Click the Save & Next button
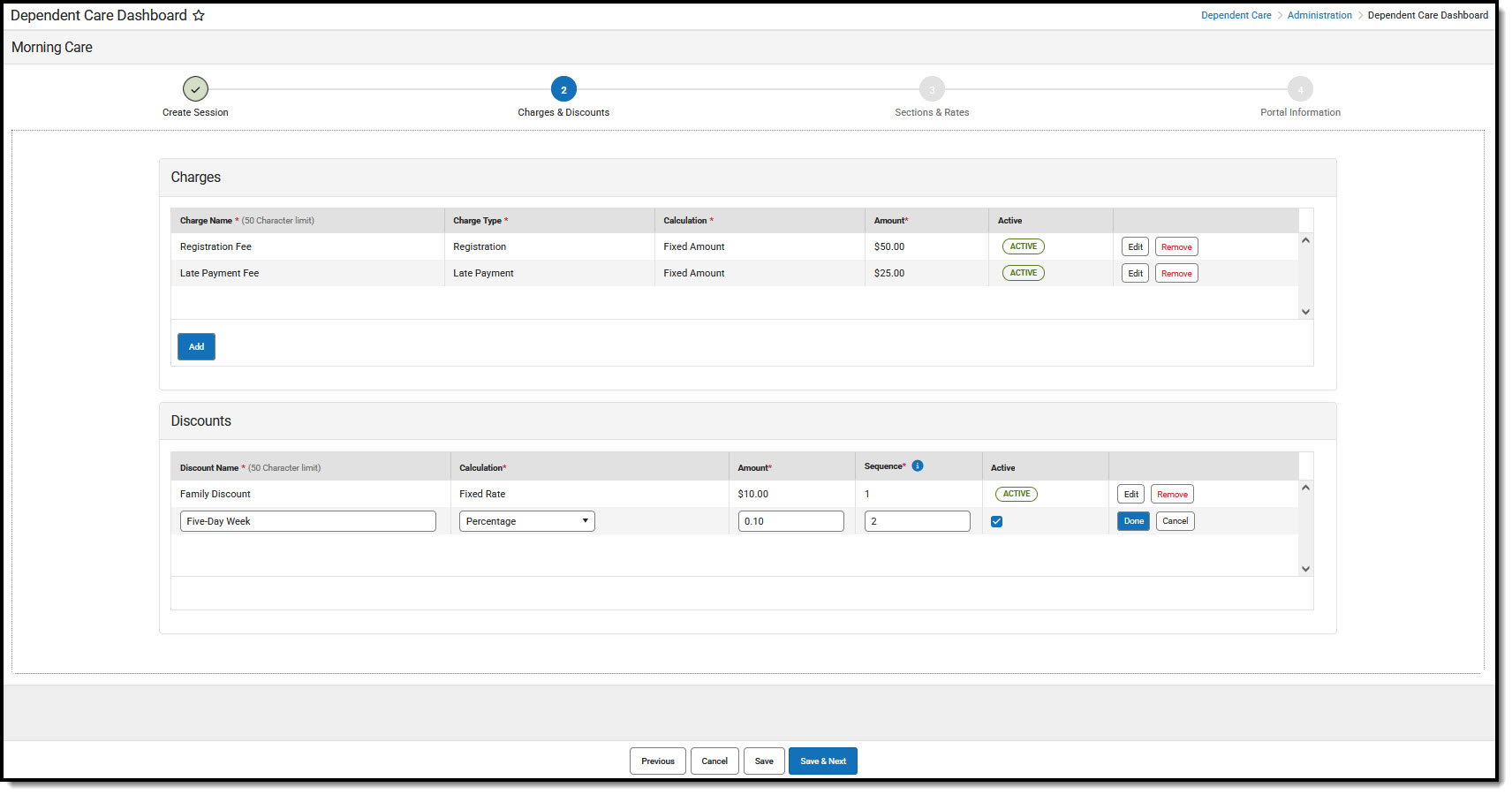The width and height of the screenshot is (1512, 795). 823,761
